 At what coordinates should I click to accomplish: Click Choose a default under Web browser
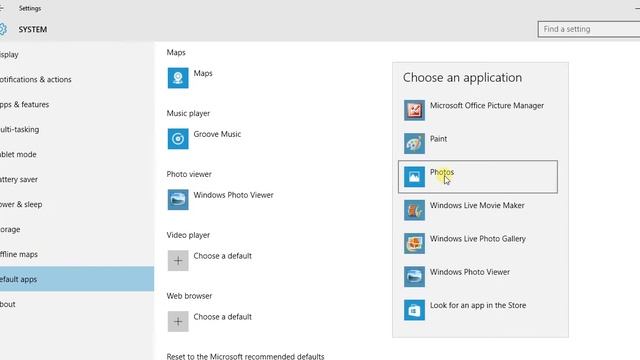coord(222,316)
